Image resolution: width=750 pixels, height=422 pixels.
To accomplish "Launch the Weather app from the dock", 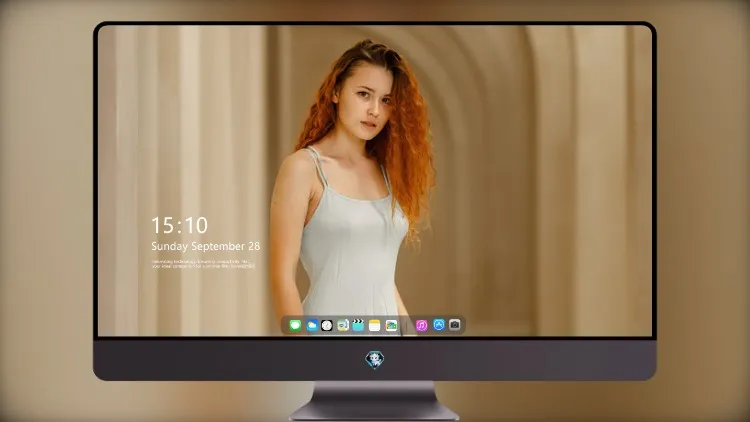I will click(x=311, y=325).
